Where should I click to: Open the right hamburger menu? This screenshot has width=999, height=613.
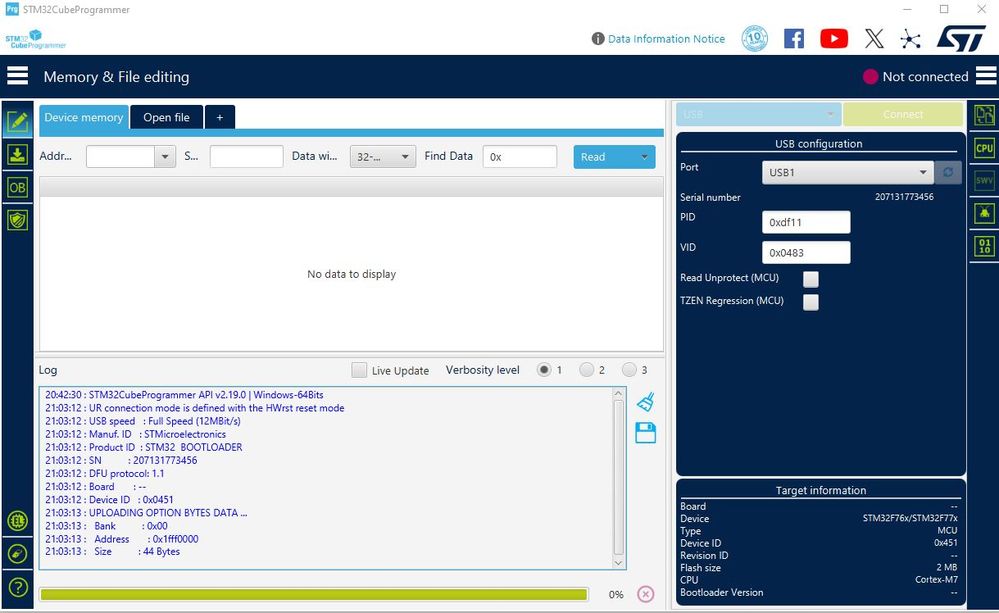(x=986, y=76)
